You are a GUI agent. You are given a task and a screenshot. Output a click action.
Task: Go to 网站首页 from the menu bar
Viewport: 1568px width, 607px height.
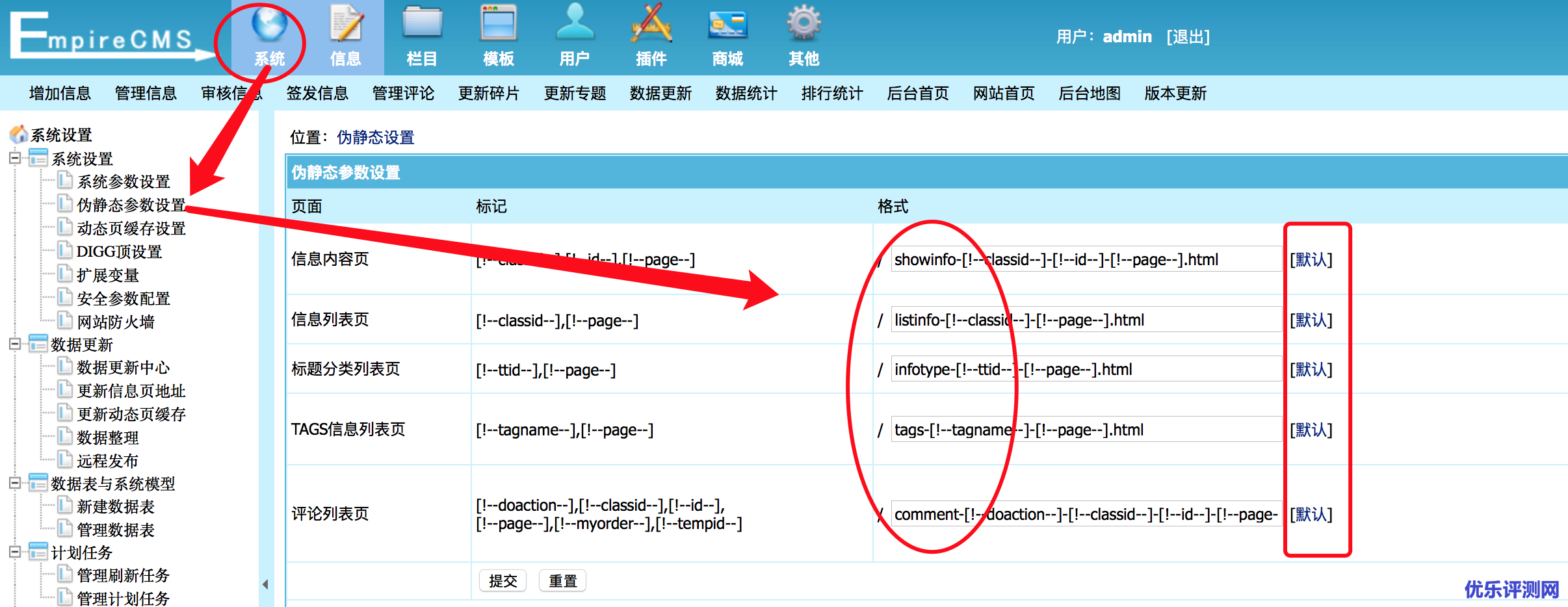tap(1004, 94)
